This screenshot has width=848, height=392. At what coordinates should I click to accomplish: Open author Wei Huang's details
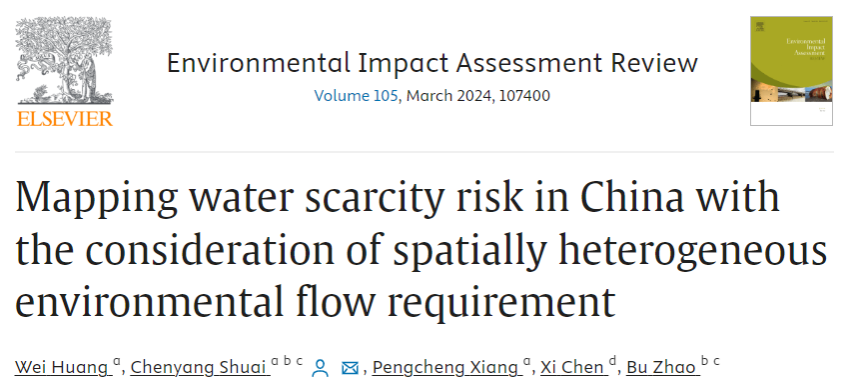[61, 368]
